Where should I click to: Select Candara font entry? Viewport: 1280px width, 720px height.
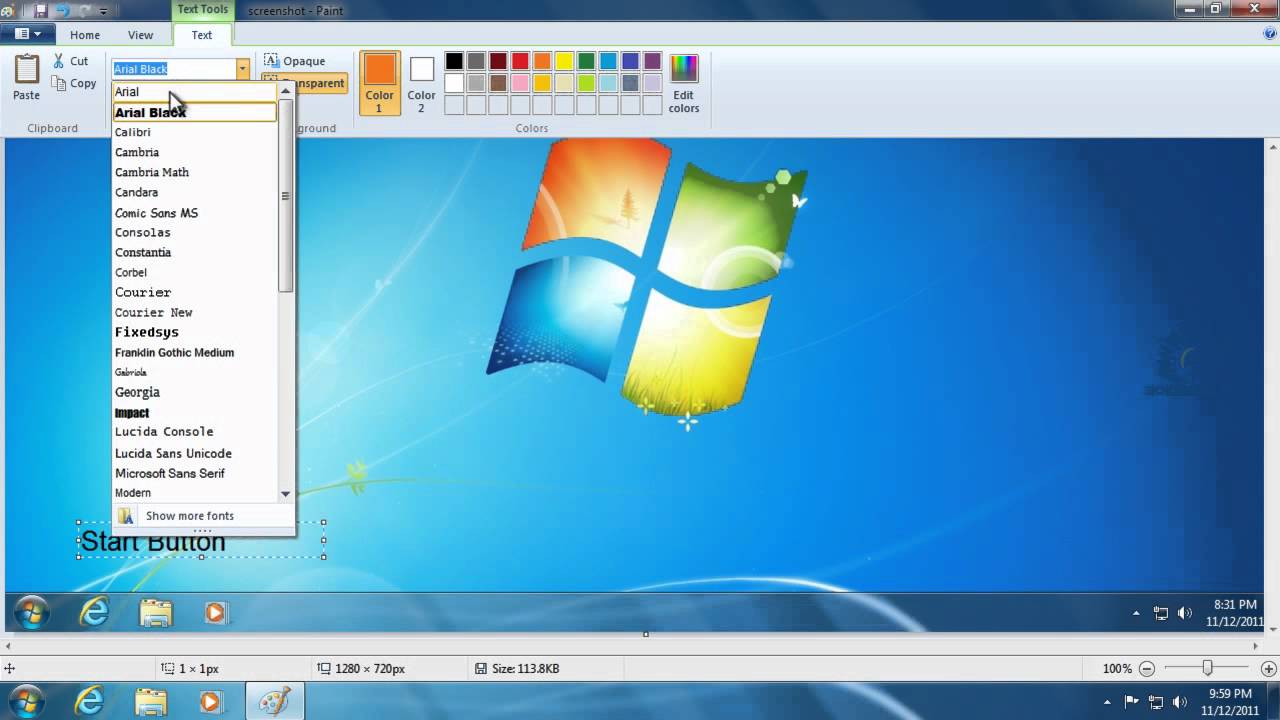click(194, 192)
